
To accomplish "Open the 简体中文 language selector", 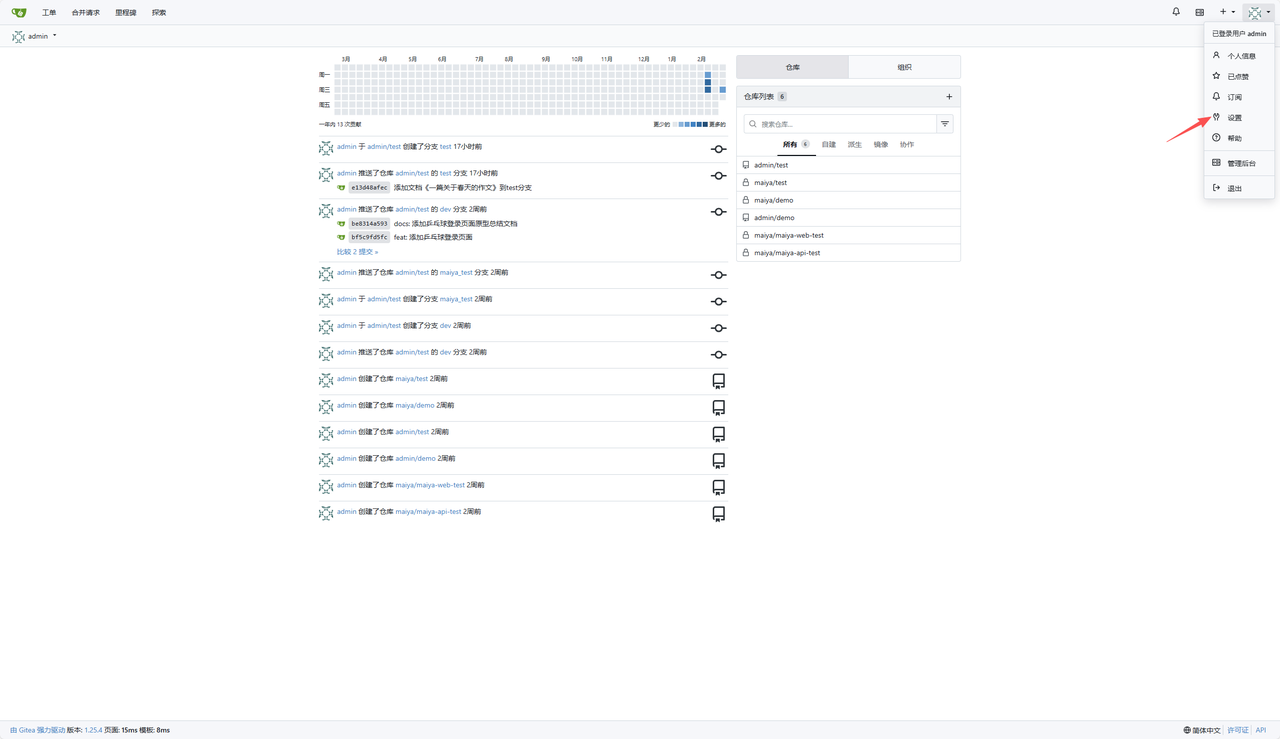I will coord(1202,730).
